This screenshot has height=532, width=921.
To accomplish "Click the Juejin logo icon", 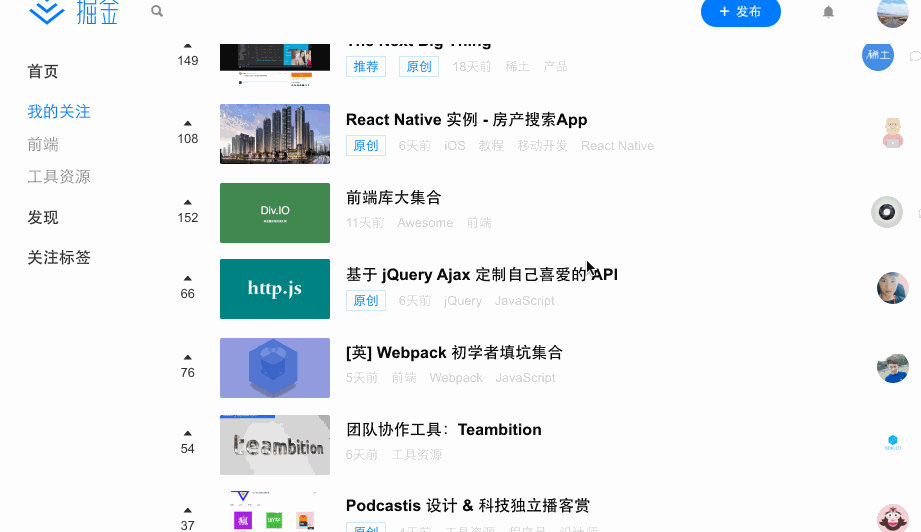I will [47, 12].
